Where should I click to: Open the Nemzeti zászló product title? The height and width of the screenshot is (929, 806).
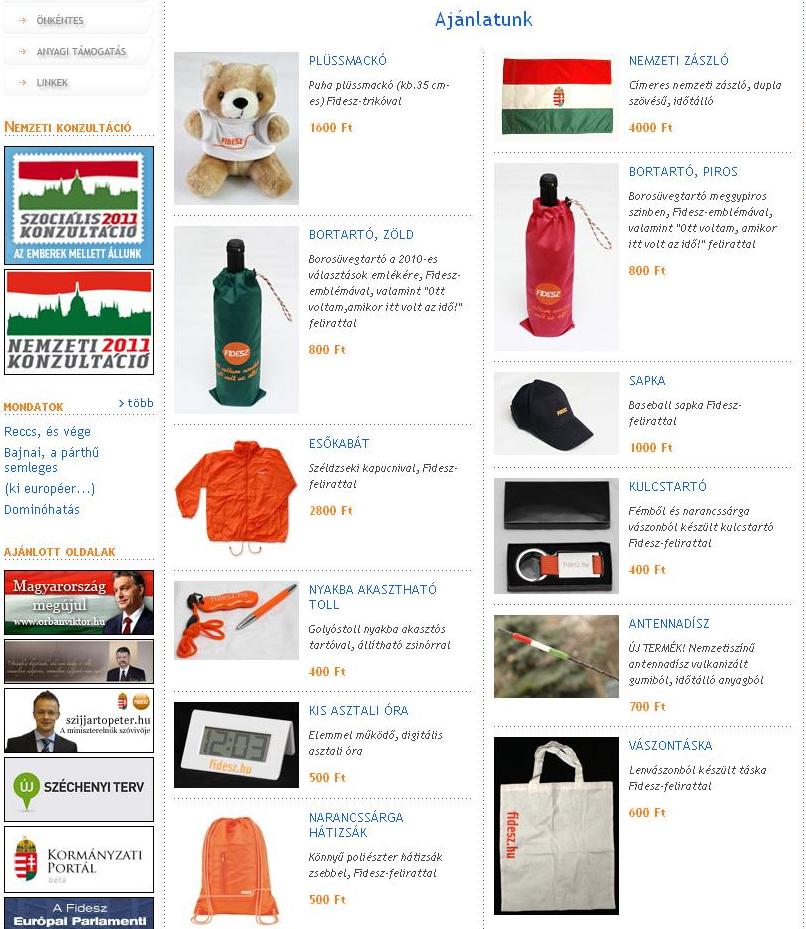[679, 60]
